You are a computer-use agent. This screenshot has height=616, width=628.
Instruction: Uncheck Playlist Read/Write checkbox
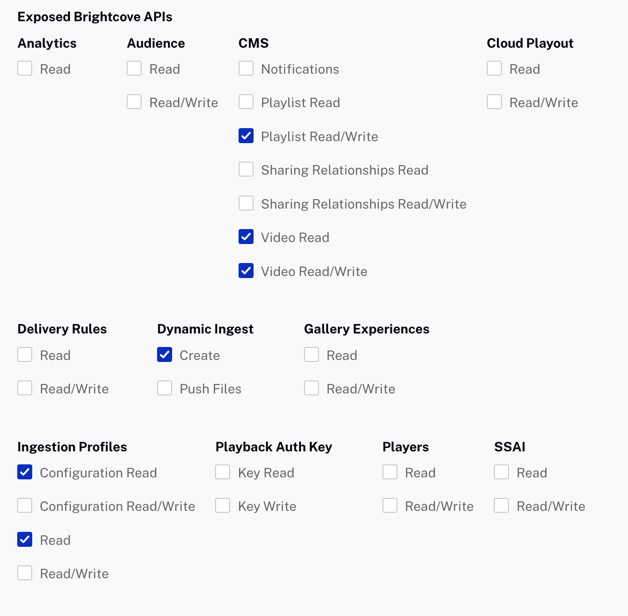coord(246,136)
